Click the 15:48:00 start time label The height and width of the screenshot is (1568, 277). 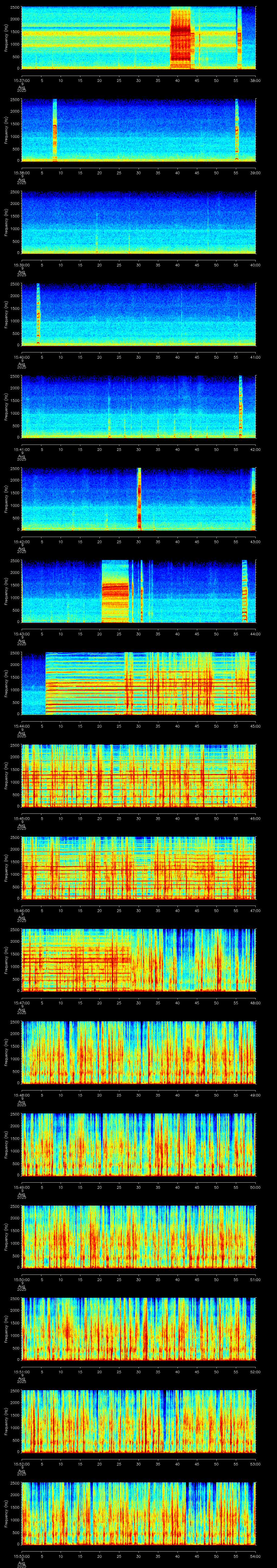(x=21, y=1095)
